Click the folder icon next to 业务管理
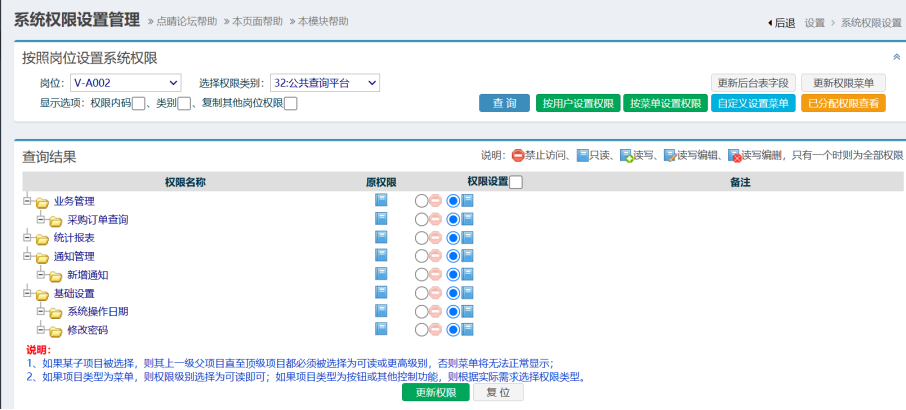This screenshot has width=906, height=410. (42, 201)
